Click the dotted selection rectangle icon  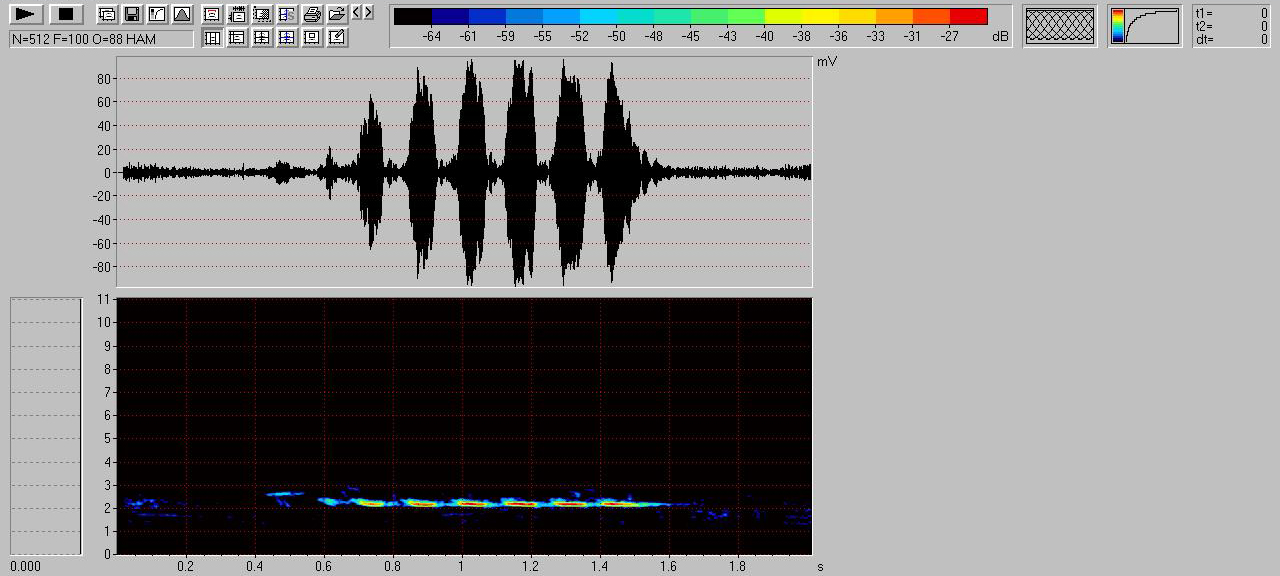coord(262,14)
